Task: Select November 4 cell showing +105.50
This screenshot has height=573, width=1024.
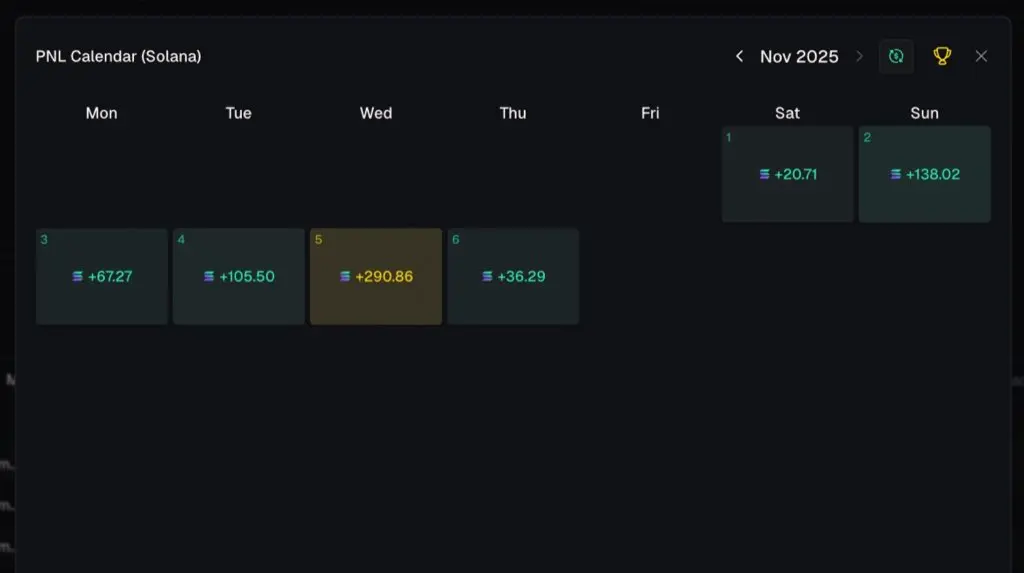Action: [238, 276]
